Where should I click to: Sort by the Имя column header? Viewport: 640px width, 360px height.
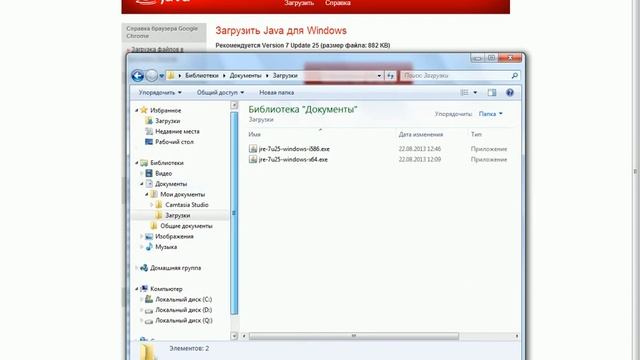254,134
